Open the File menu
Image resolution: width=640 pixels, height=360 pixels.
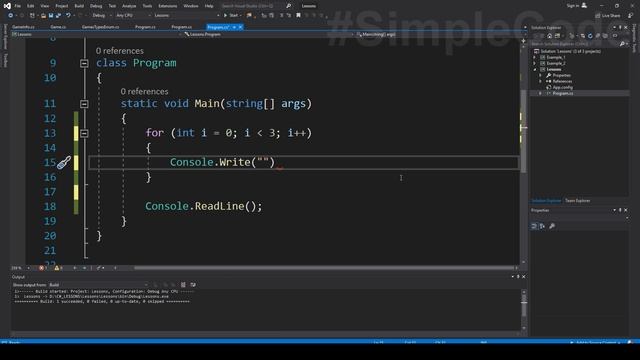pos(18,6)
